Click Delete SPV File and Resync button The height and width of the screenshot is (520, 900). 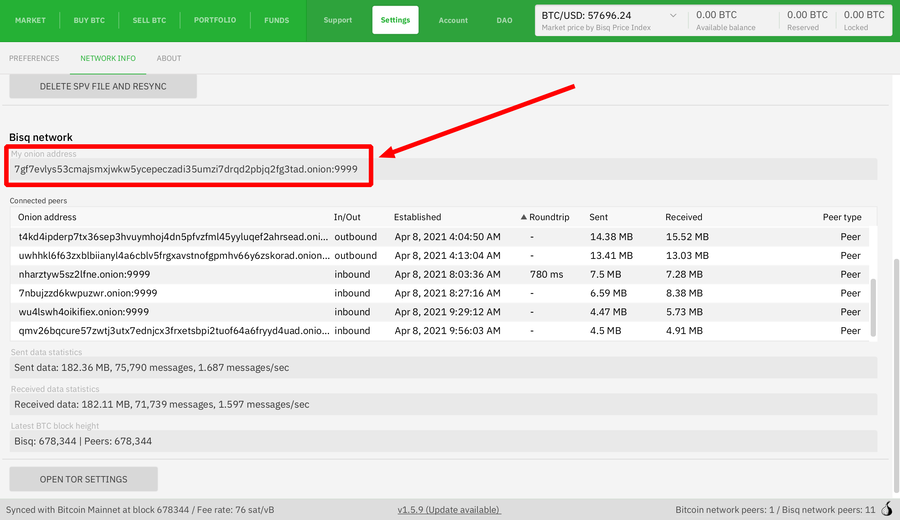(x=103, y=86)
